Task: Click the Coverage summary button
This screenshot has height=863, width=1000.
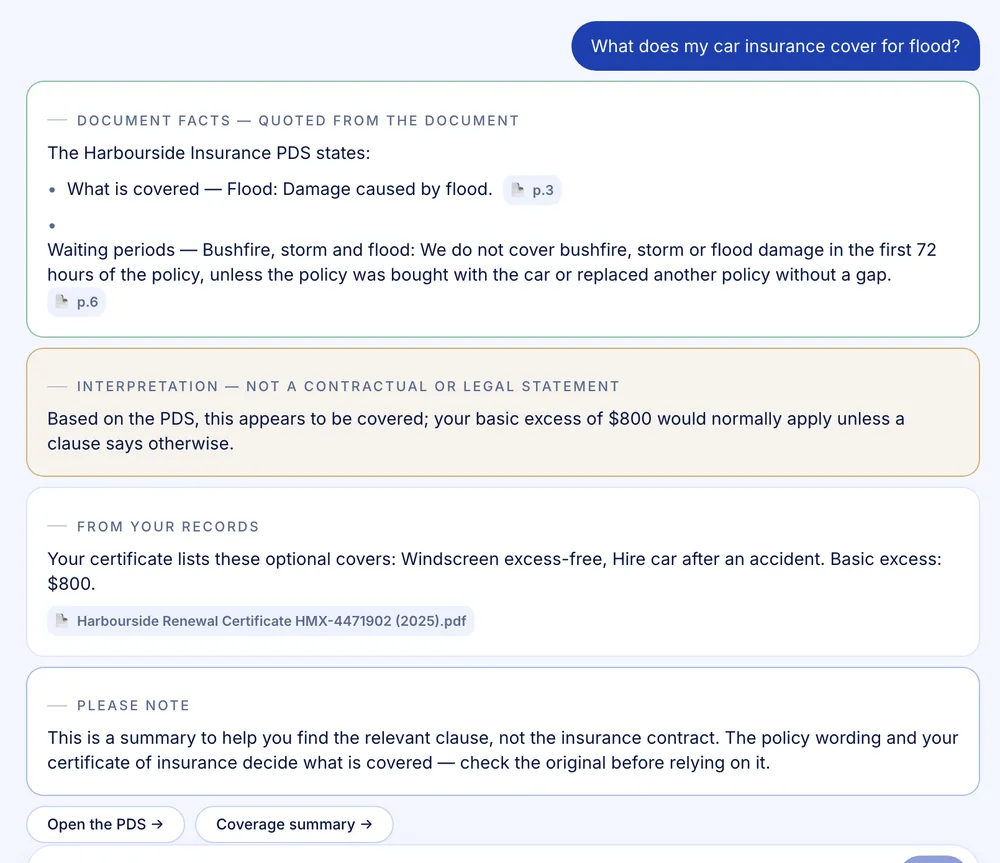Action: click(x=294, y=824)
